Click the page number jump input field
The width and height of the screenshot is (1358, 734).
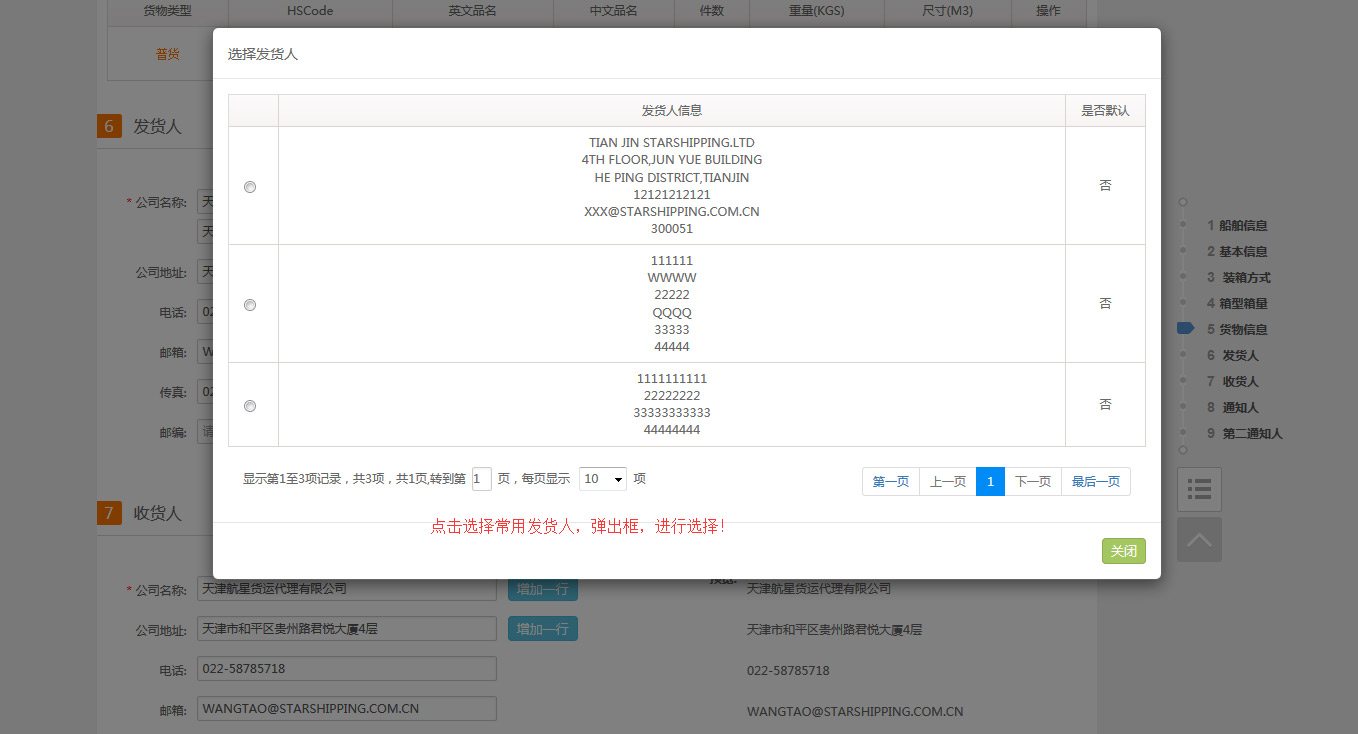pyautogui.click(x=482, y=479)
